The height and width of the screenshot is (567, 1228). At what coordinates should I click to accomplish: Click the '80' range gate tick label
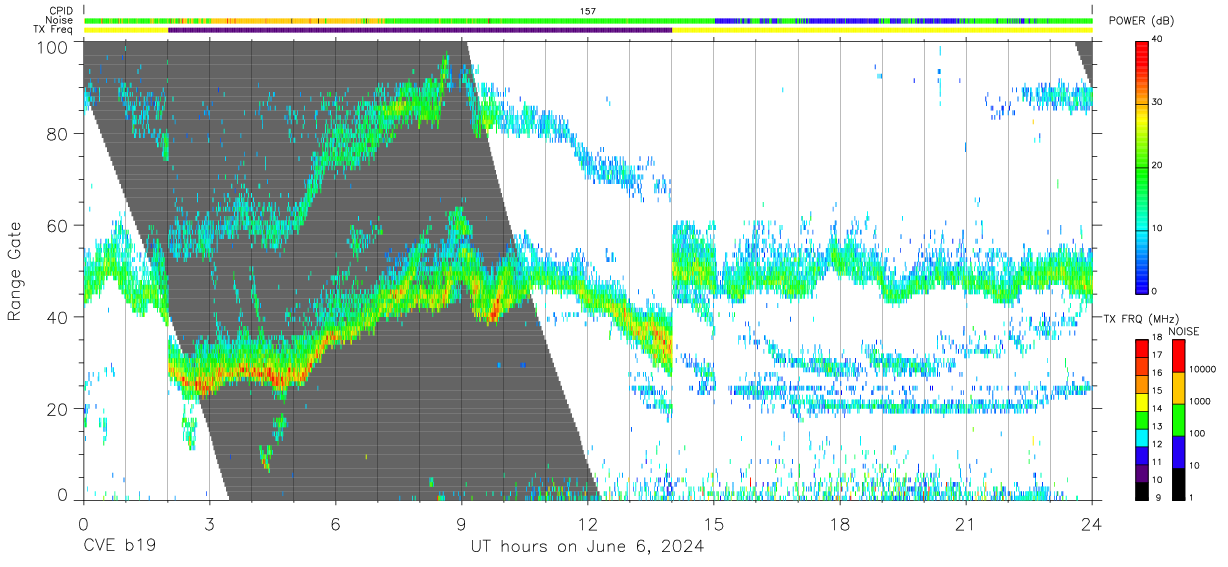coord(58,134)
